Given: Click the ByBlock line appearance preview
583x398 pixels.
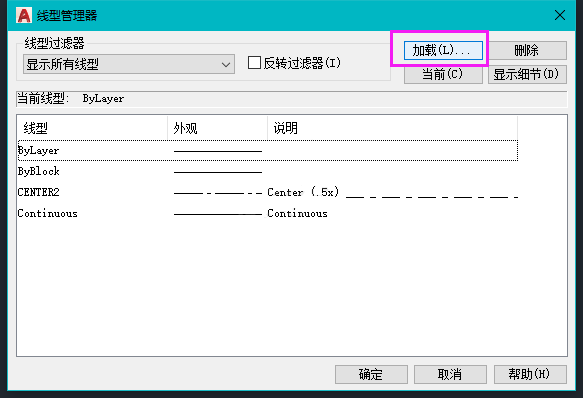Looking at the screenshot, I should [x=218, y=172].
